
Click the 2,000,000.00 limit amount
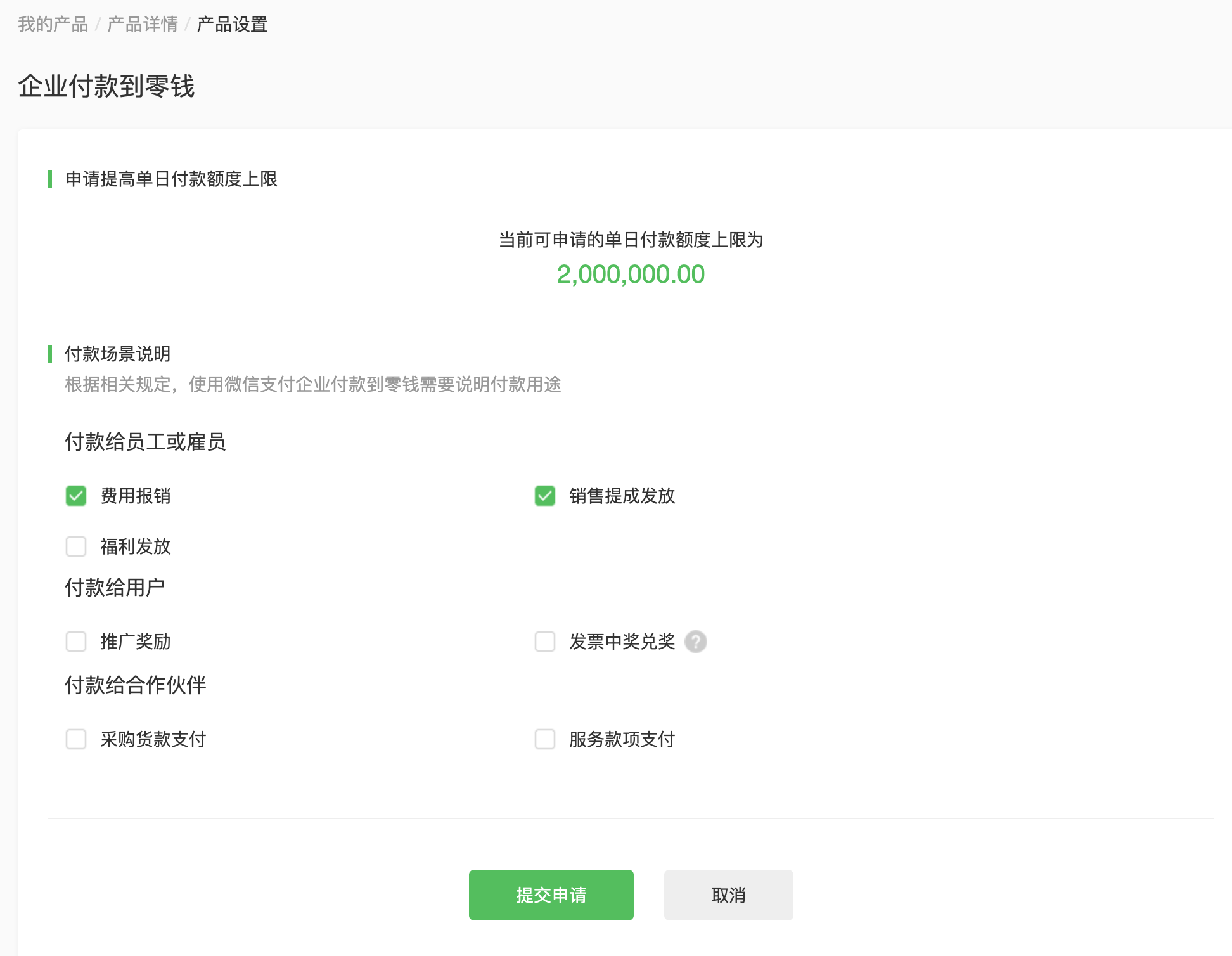coord(631,275)
